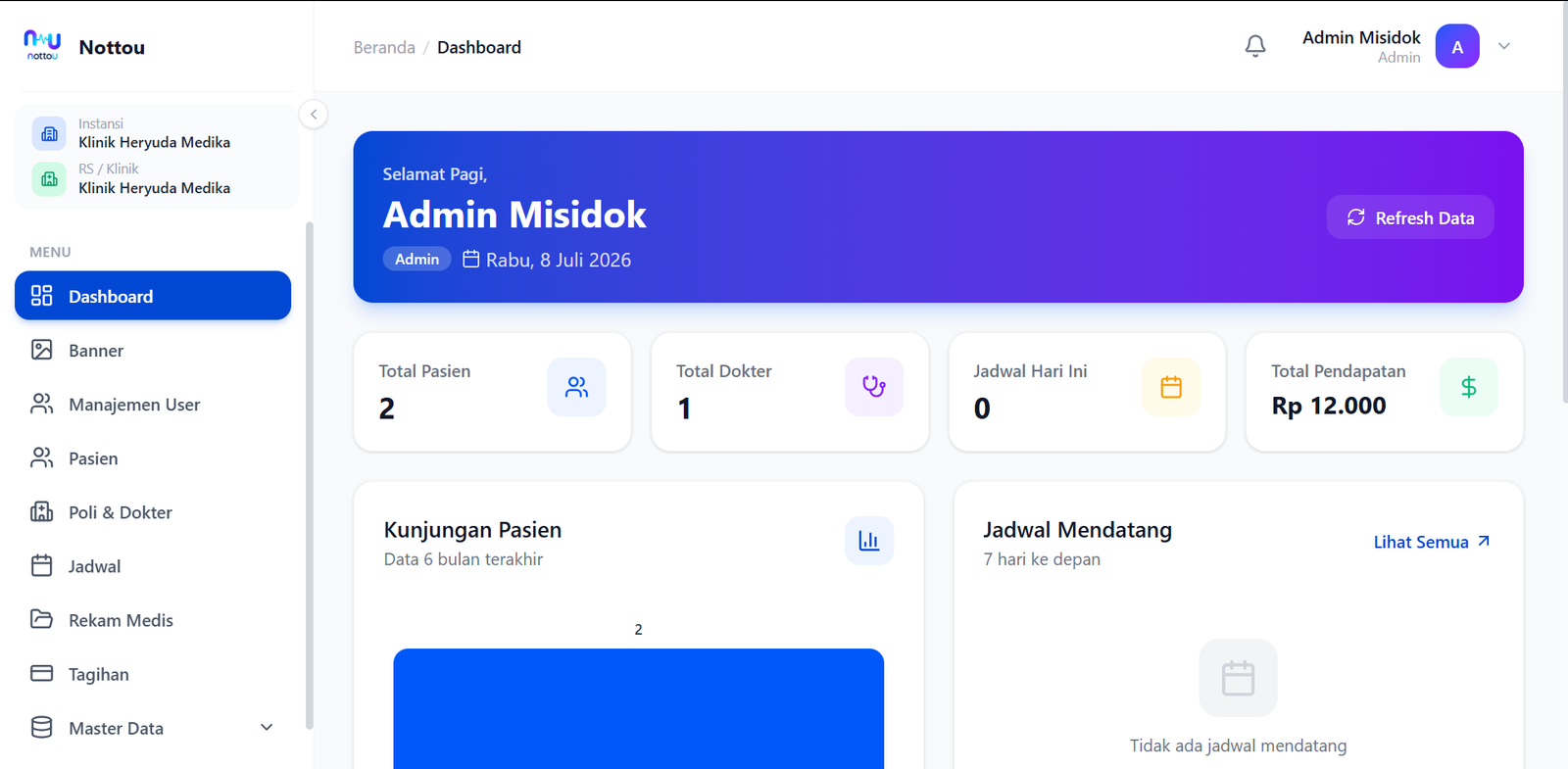Click the Total Dokter label
This screenshot has width=1568, height=769.
pyautogui.click(x=724, y=371)
